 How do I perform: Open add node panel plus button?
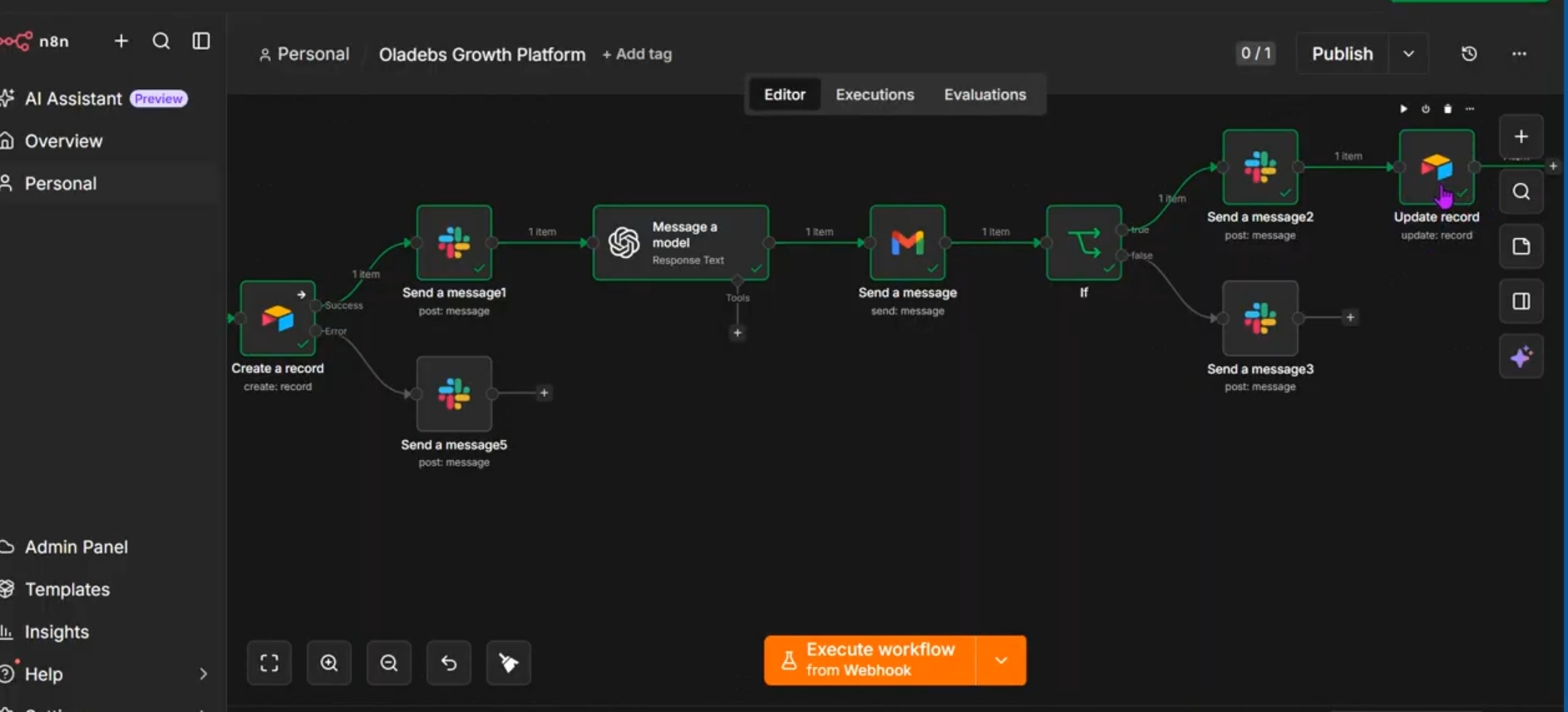[1521, 136]
